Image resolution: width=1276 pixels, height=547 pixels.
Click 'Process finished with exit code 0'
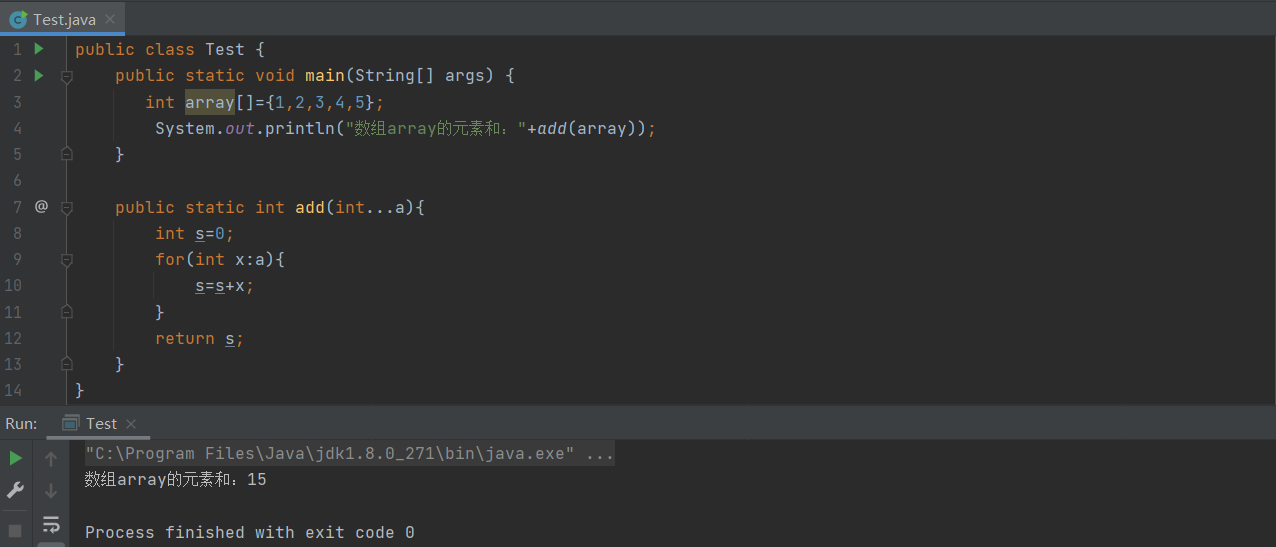click(250, 532)
